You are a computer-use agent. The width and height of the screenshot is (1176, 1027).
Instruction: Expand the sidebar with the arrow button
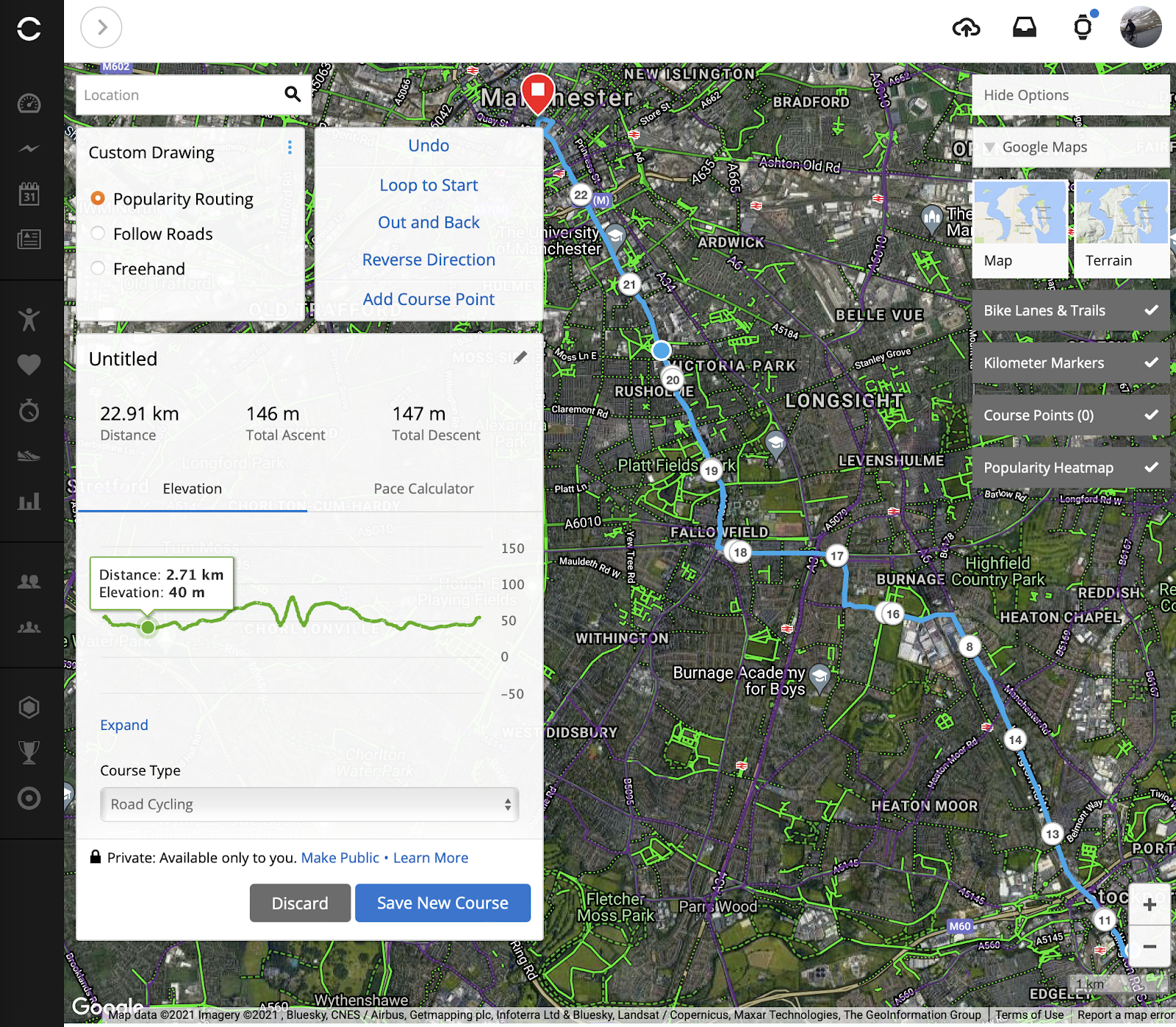101,28
